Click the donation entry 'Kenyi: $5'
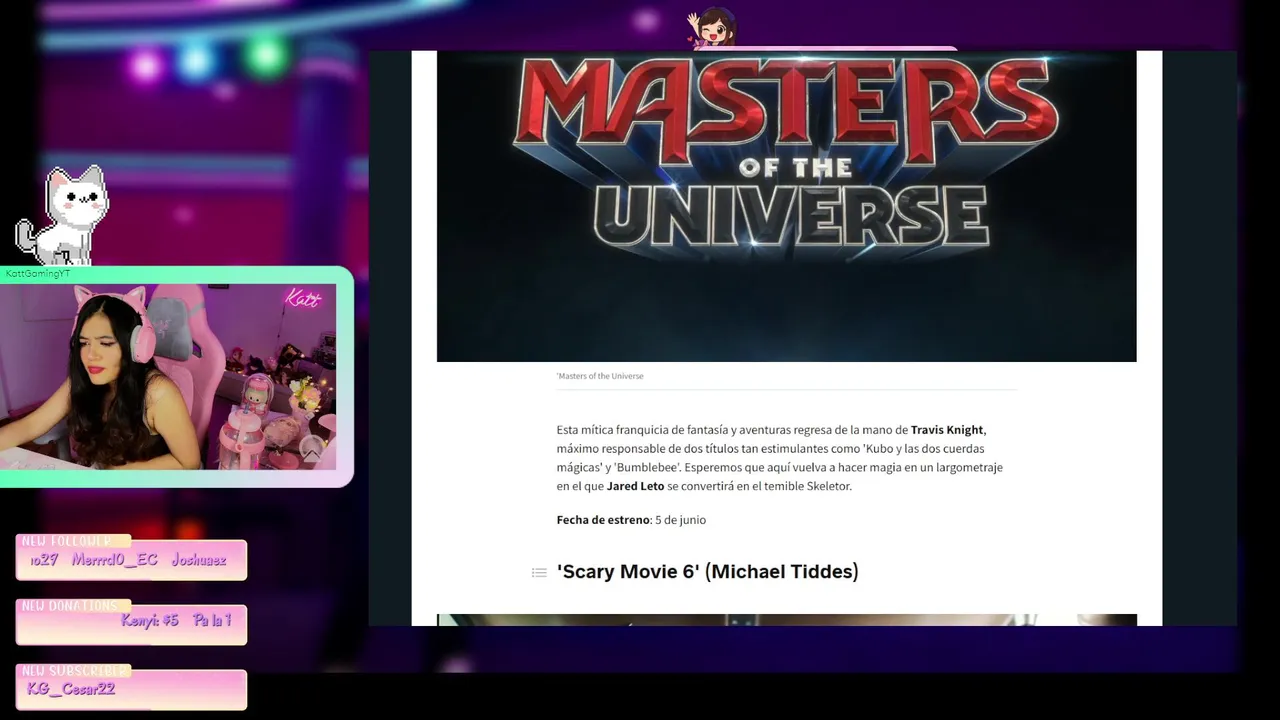This screenshot has height=720, width=1280. [x=149, y=621]
